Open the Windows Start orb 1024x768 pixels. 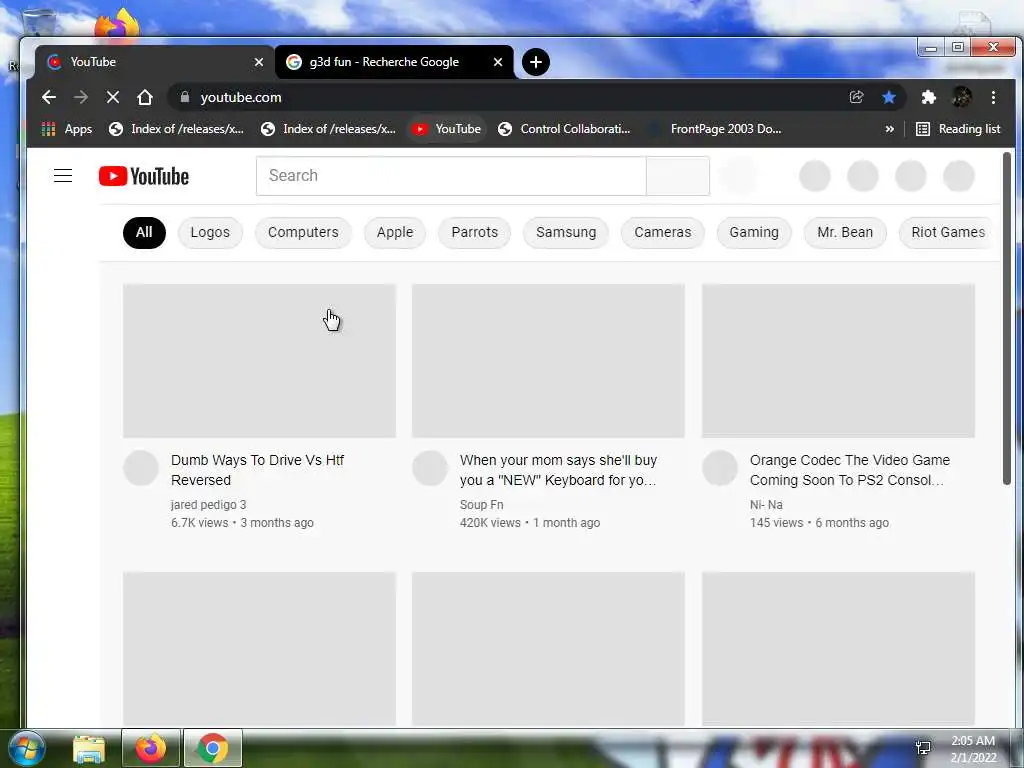(26, 748)
